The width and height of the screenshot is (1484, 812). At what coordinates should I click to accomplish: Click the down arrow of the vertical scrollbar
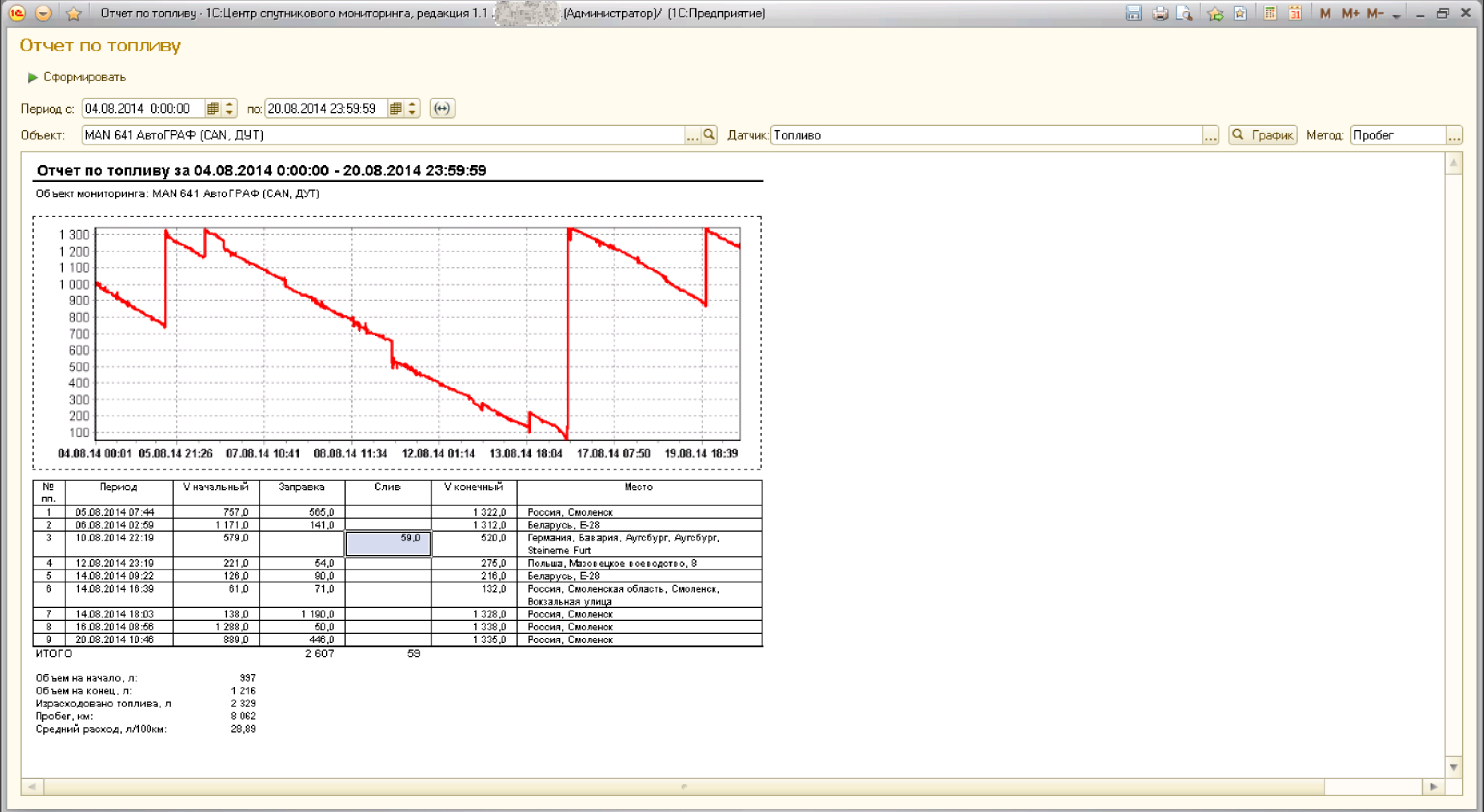(1454, 767)
